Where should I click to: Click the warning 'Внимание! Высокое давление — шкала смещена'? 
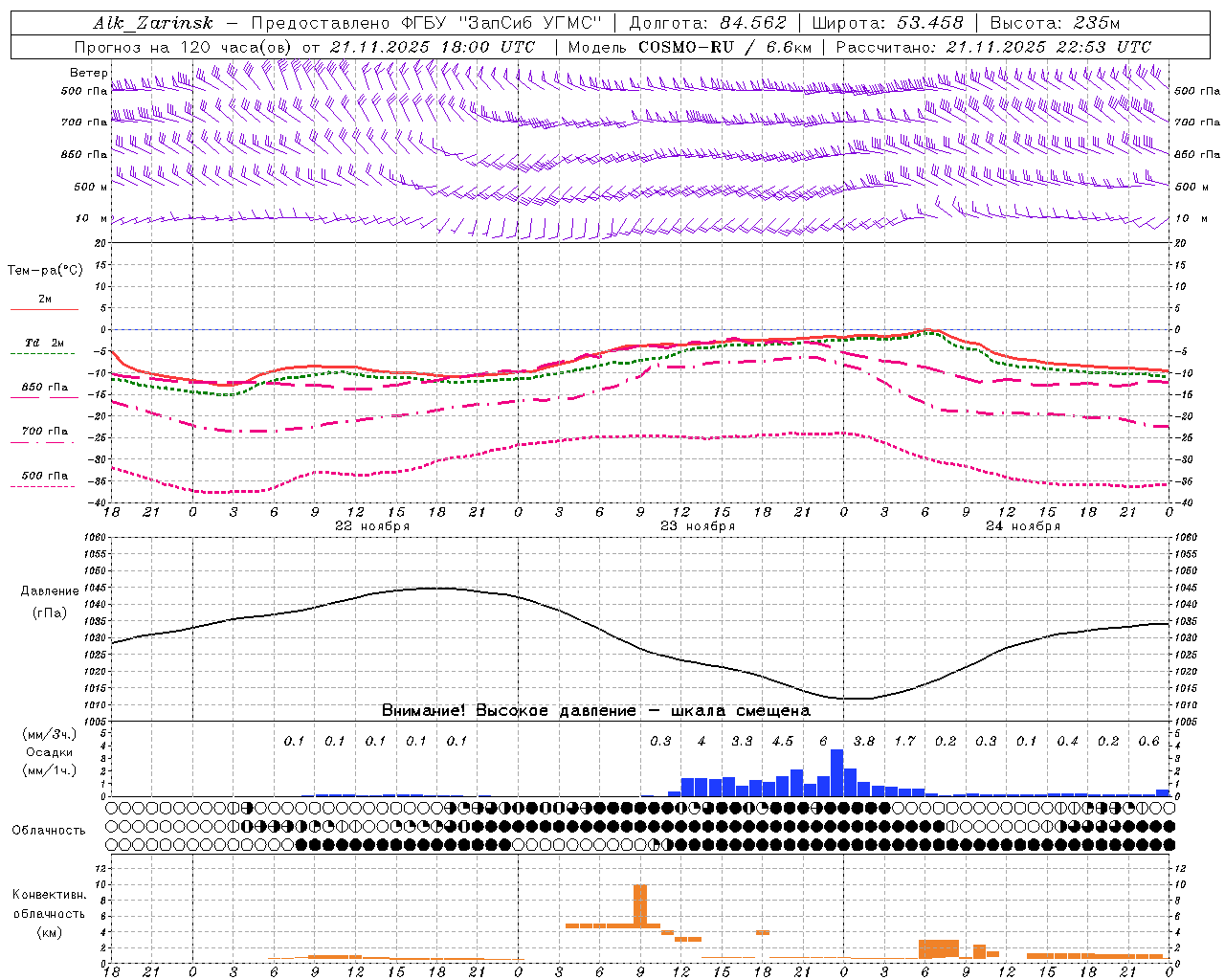coord(596,711)
